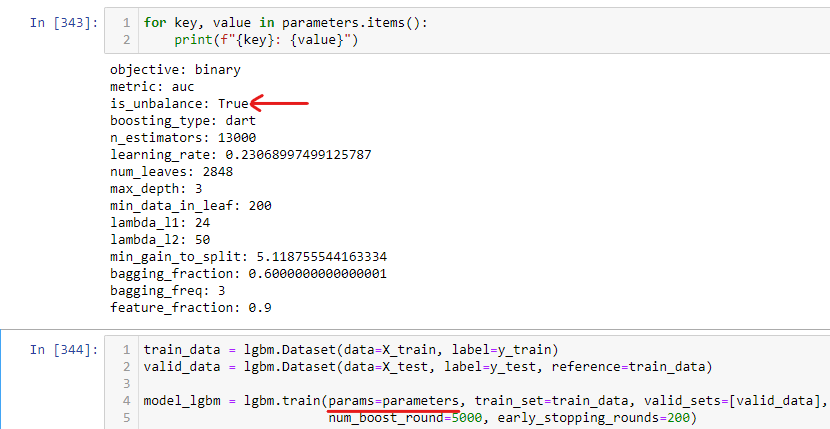Click line number 2 in cell 343
This screenshot has width=830, height=429.
tap(126, 40)
